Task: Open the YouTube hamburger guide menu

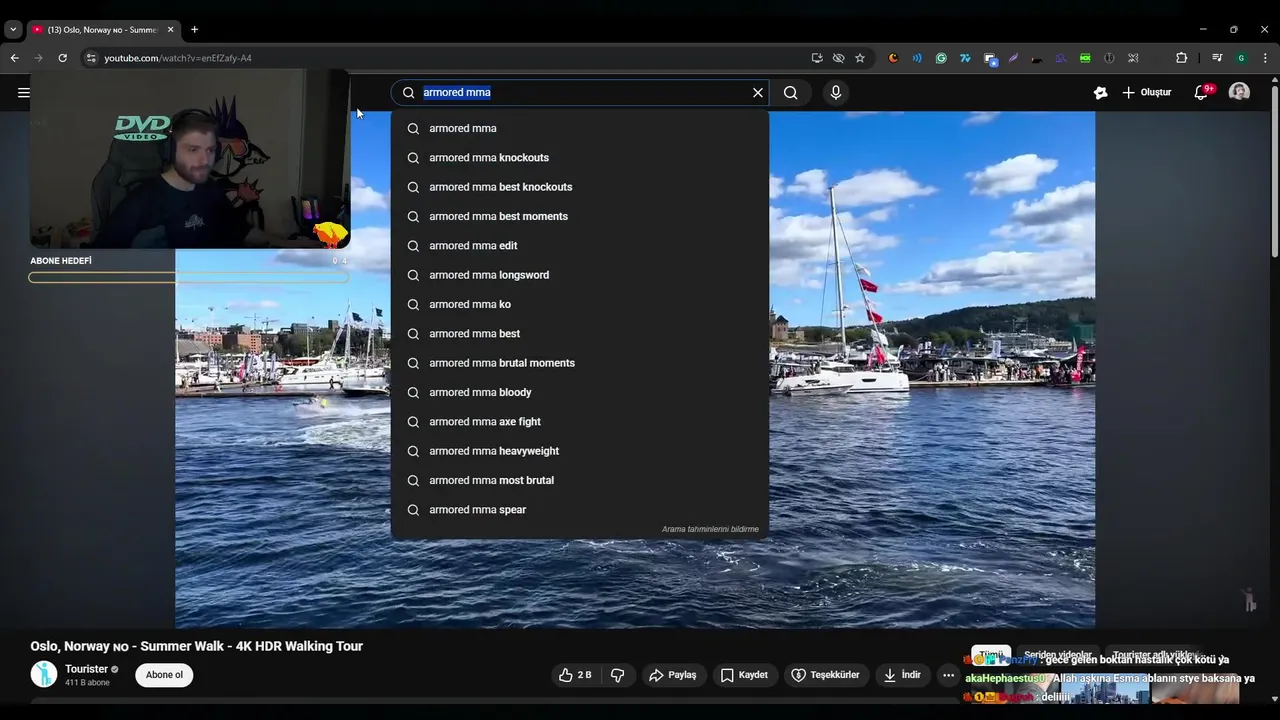Action: pyautogui.click(x=23, y=93)
